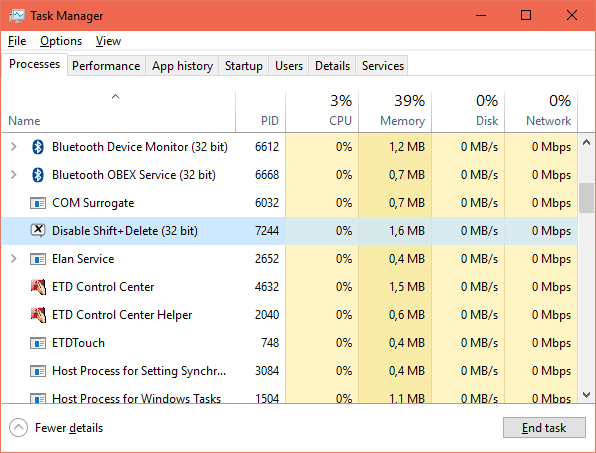Viewport: 596px width, 453px height.
Task: Click the ETD Control Center Helper icon
Action: (x=38, y=315)
